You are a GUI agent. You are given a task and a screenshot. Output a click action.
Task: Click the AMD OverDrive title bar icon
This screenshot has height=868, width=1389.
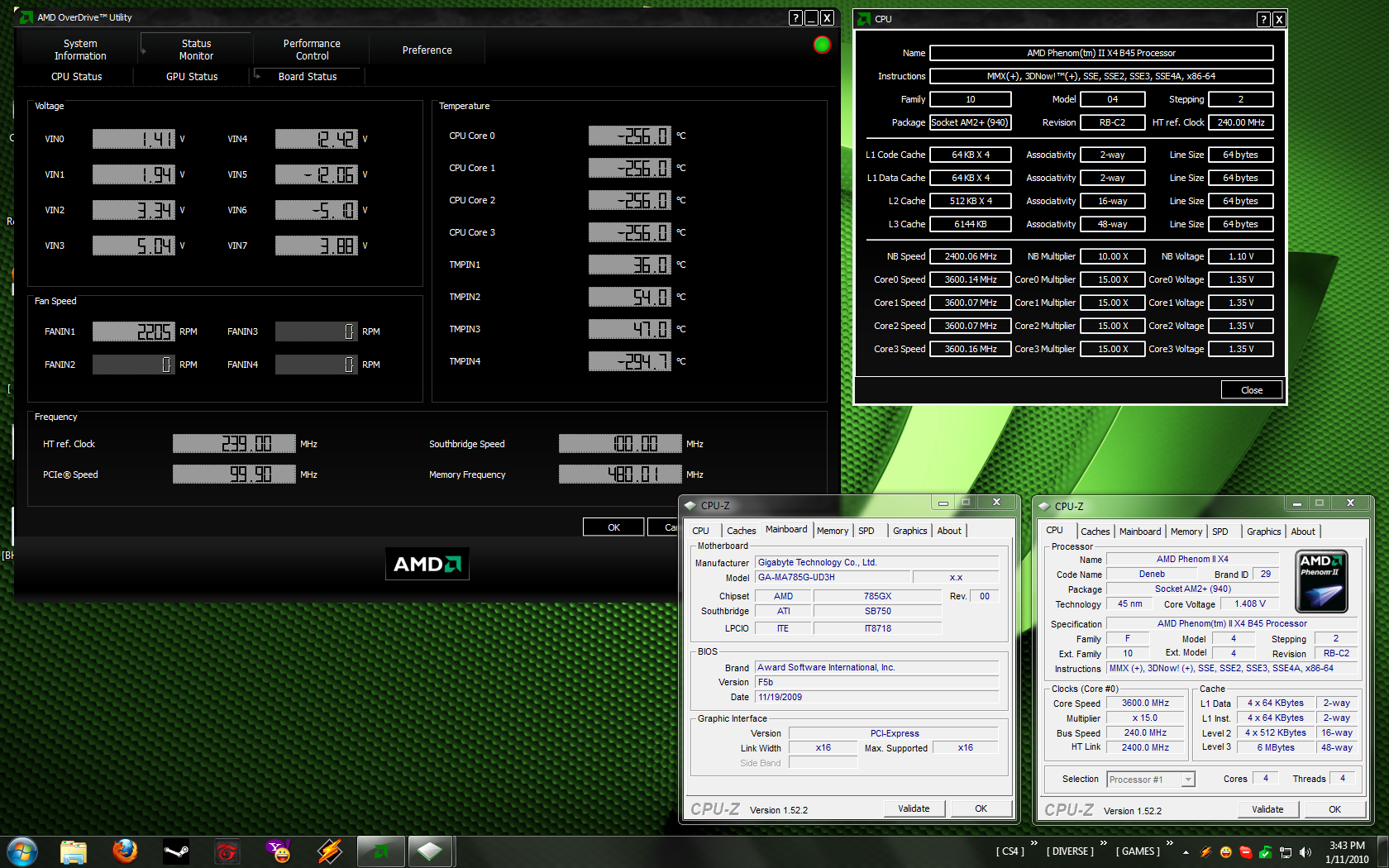[x=26, y=17]
